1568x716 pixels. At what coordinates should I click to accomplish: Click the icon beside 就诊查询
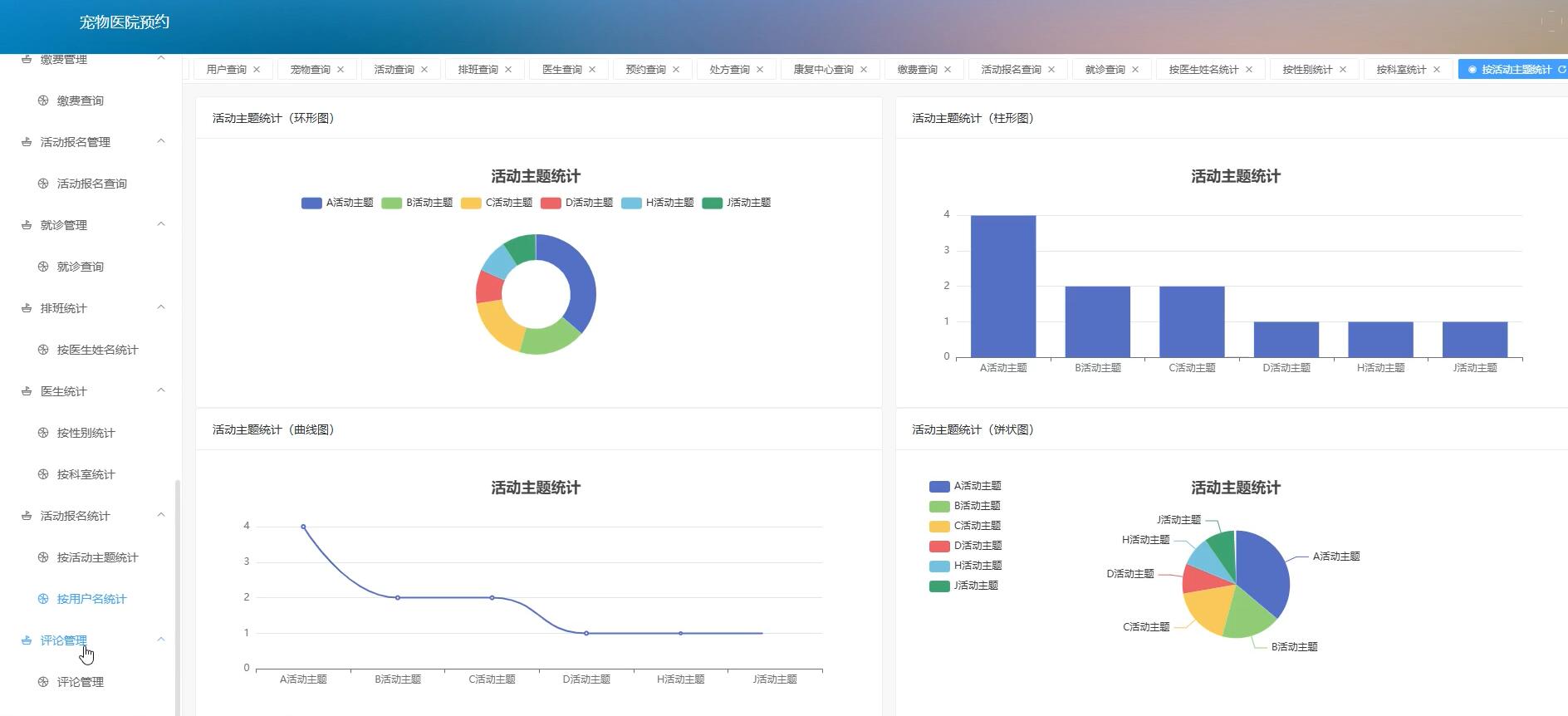[43, 267]
